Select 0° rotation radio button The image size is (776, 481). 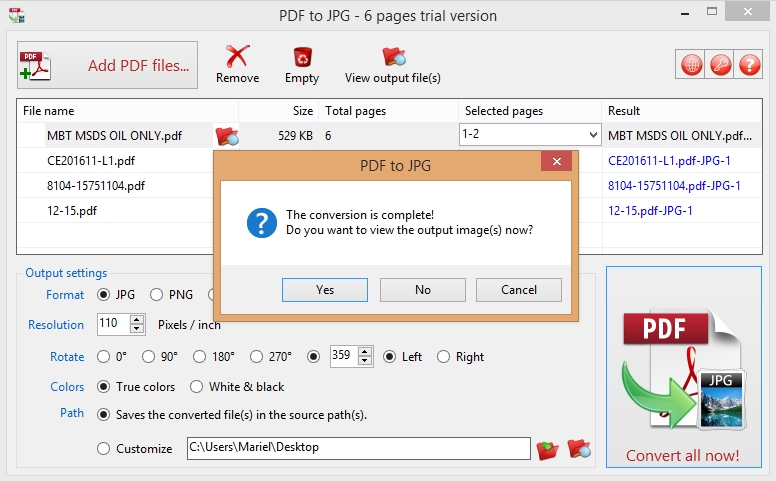pos(103,357)
